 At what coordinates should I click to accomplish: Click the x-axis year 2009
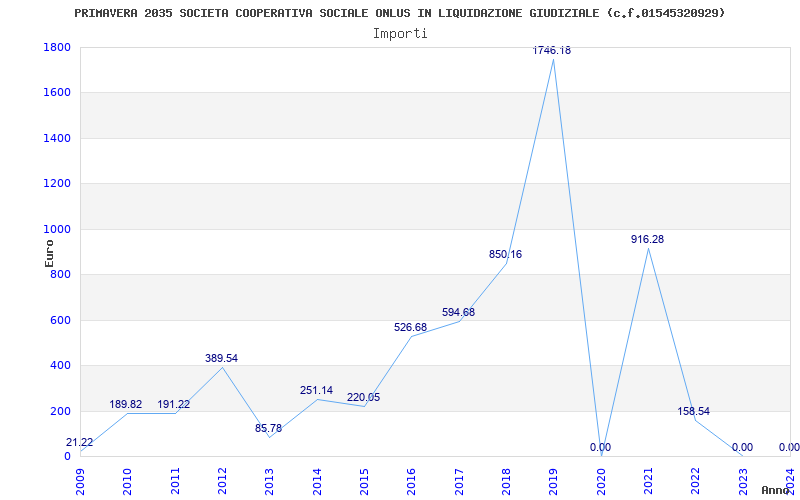click(80, 482)
